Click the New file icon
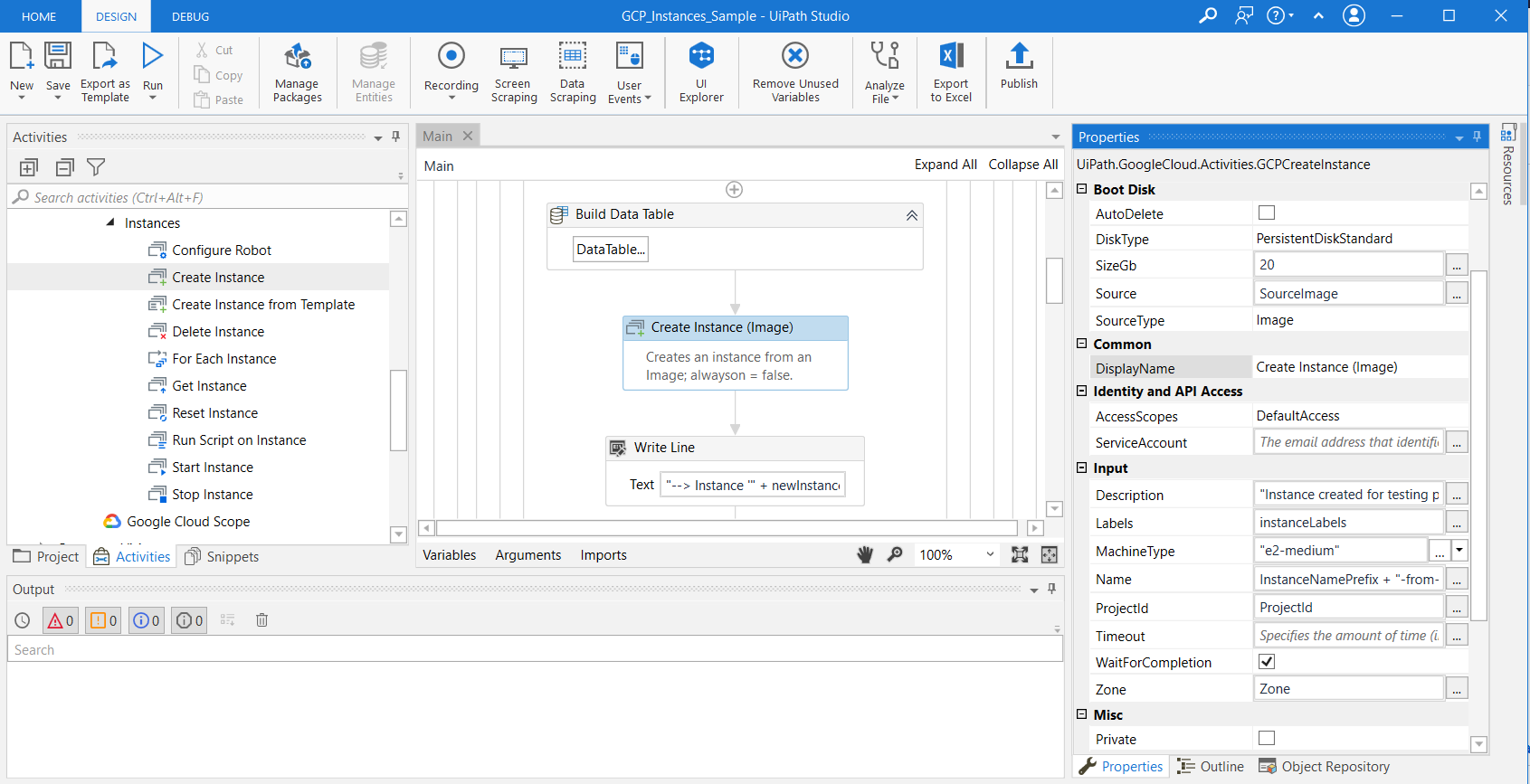Screen dimensions: 1530x784 pyautogui.click(x=22, y=56)
